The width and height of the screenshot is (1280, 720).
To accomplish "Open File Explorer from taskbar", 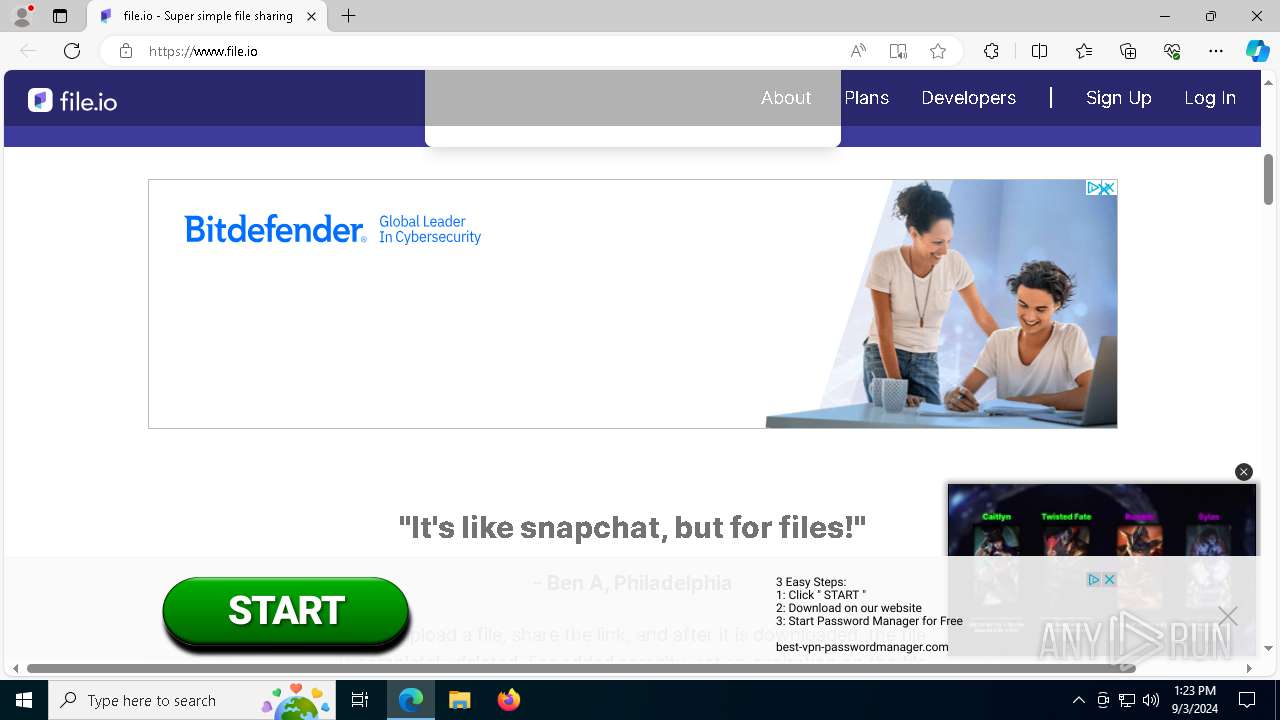I will point(459,700).
